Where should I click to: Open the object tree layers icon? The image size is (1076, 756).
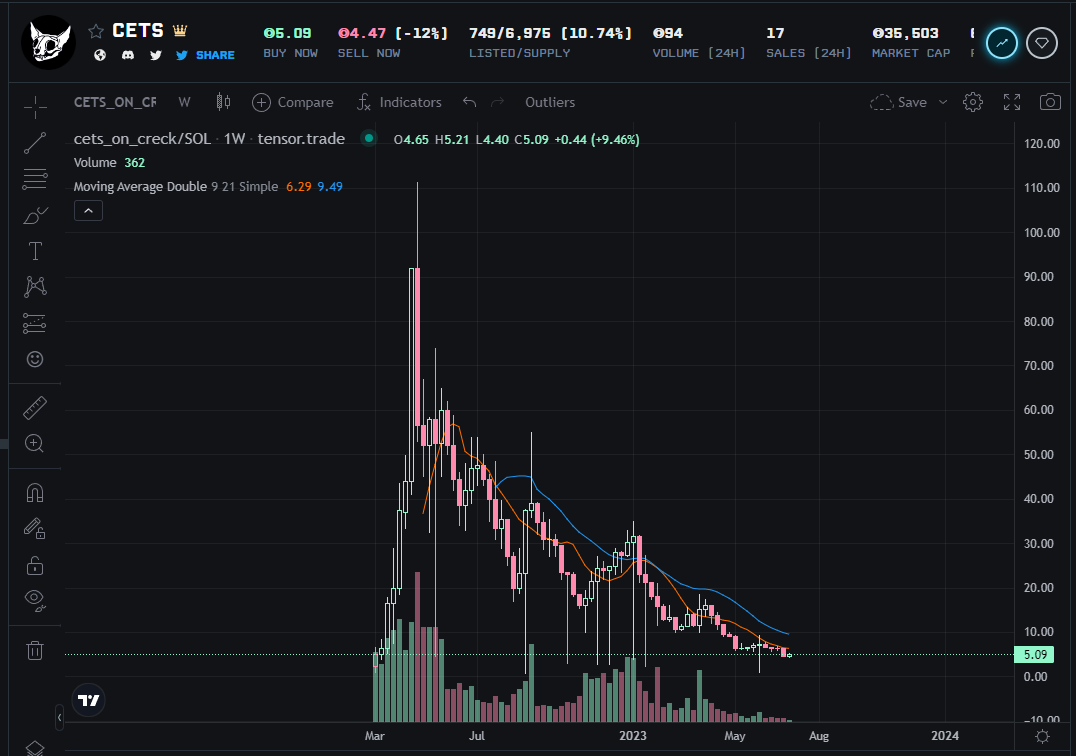[x=35, y=748]
